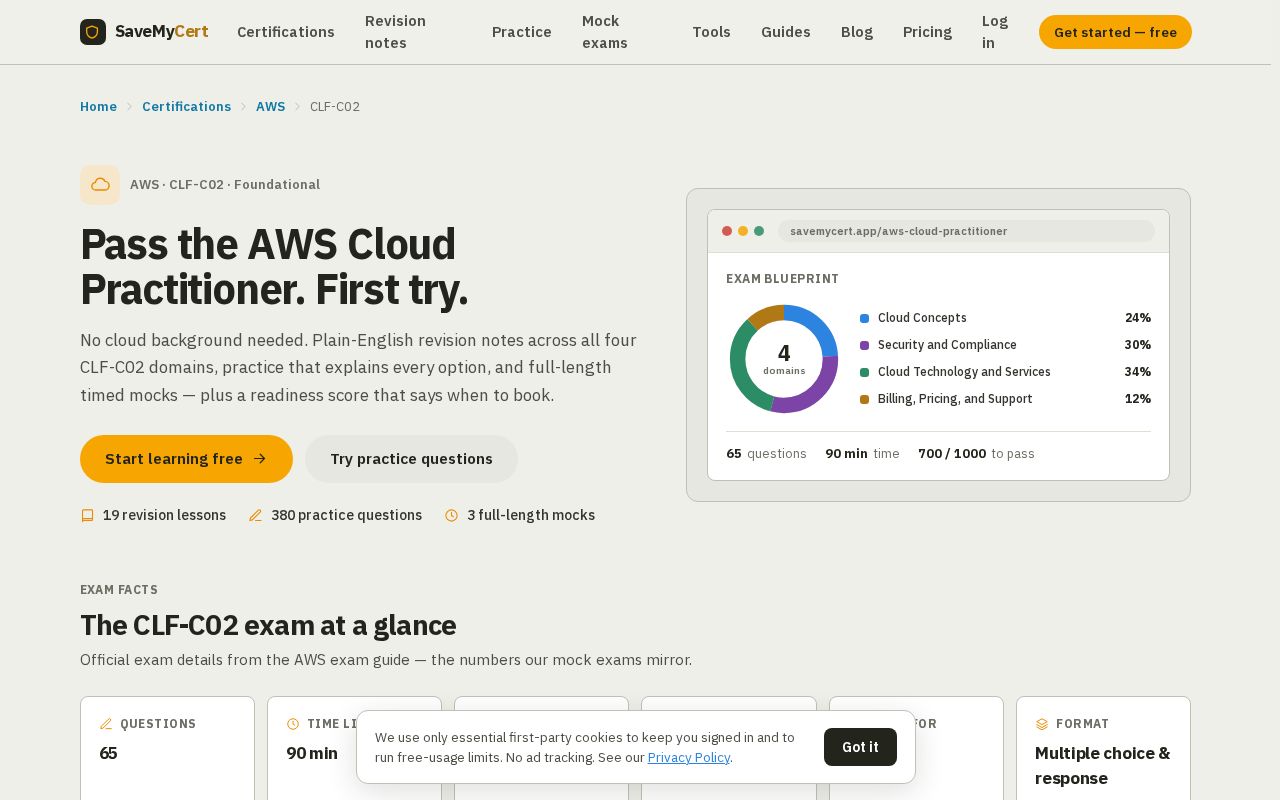Click Try practice questions button
The height and width of the screenshot is (800, 1280).
tap(411, 459)
